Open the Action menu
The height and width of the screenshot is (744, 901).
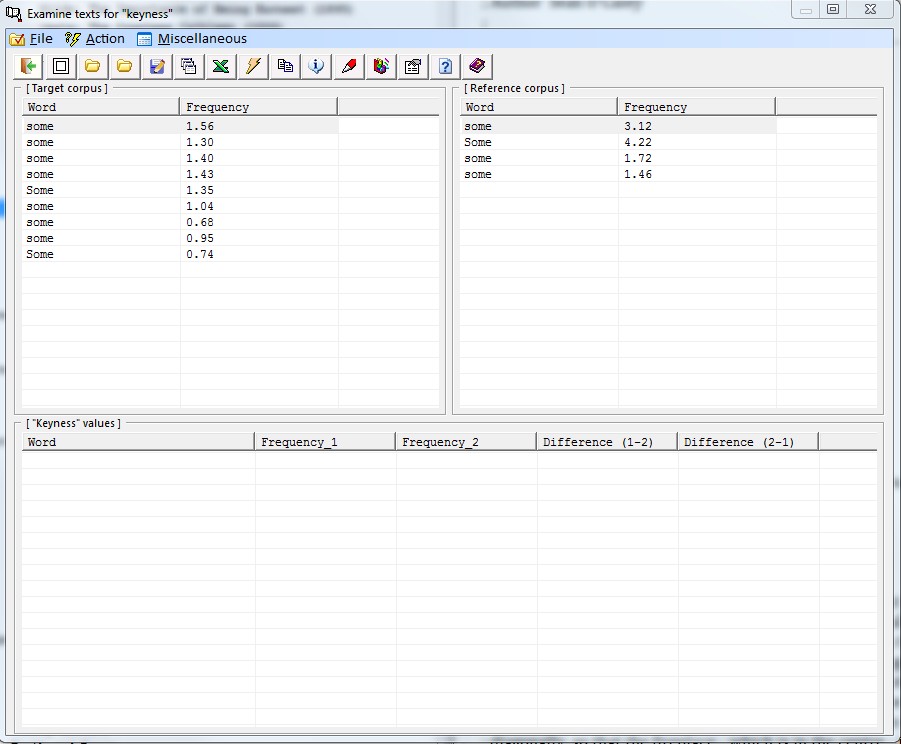pyautogui.click(x=95, y=39)
